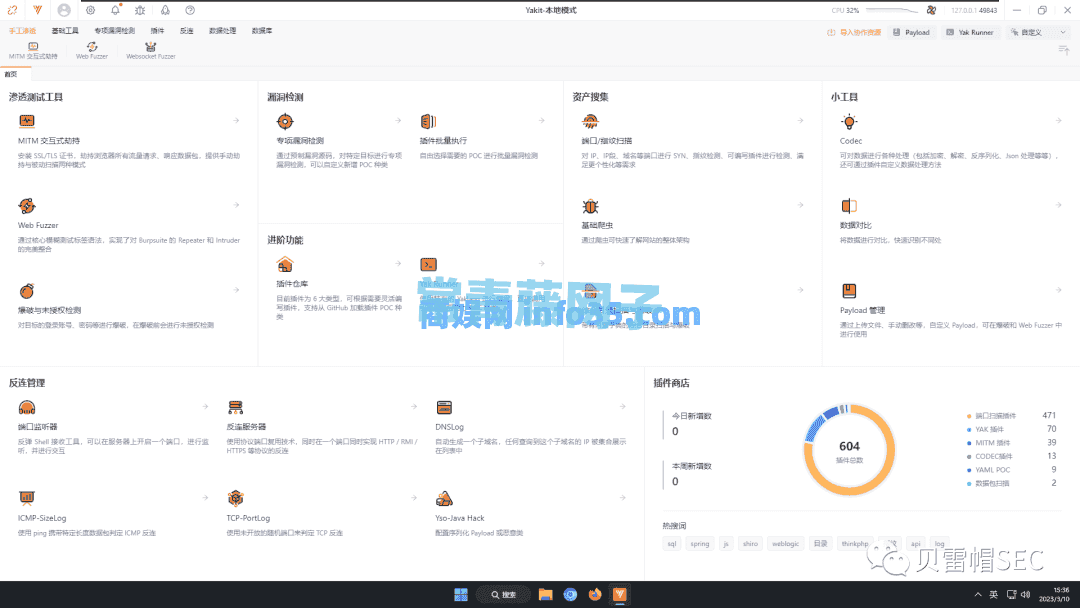Image resolution: width=1080 pixels, height=608 pixels.
Task: Click the Yakit logo icon
Action: 38,10
